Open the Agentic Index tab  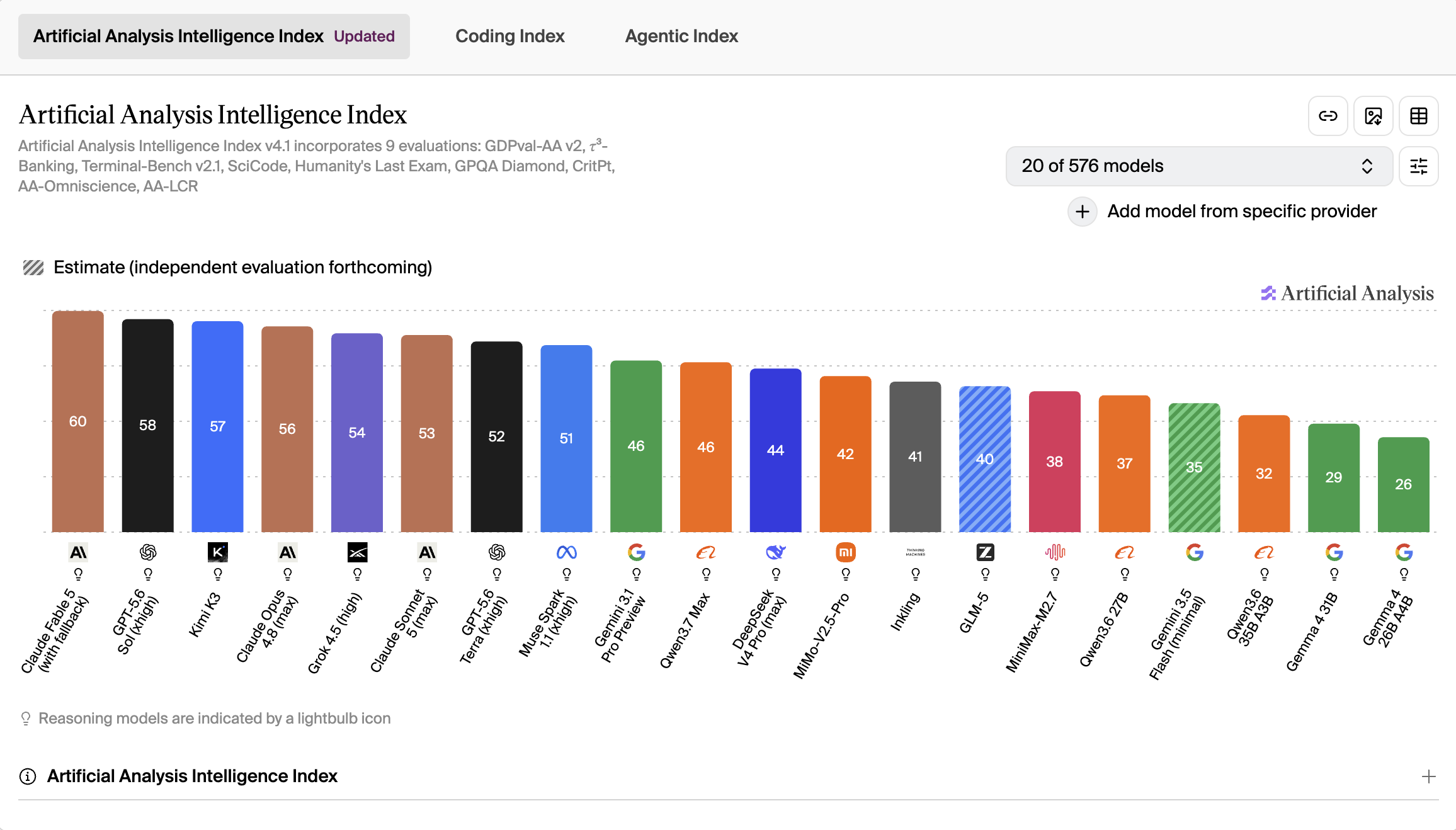(x=681, y=36)
